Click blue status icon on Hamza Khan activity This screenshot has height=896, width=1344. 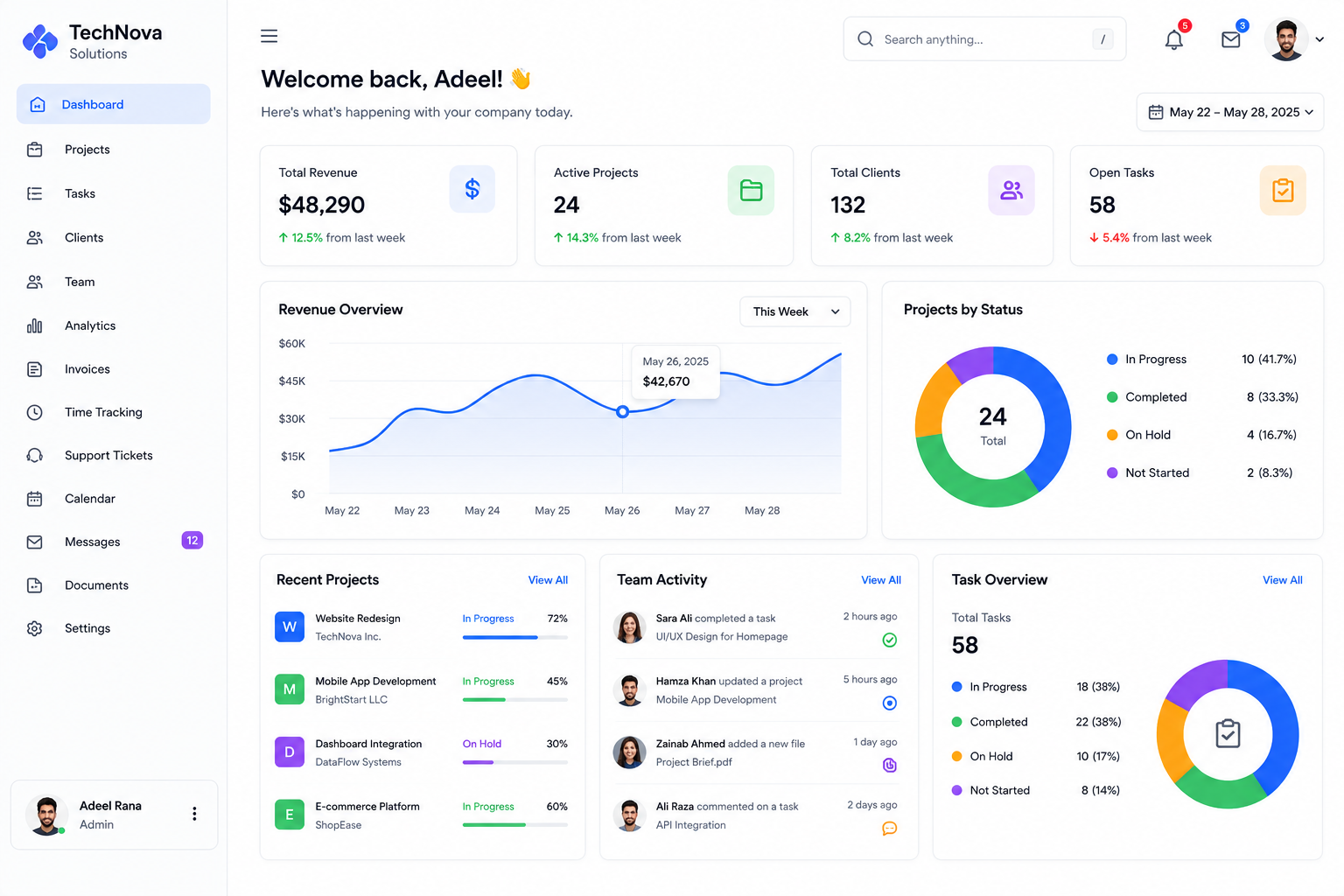click(x=890, y=703)
